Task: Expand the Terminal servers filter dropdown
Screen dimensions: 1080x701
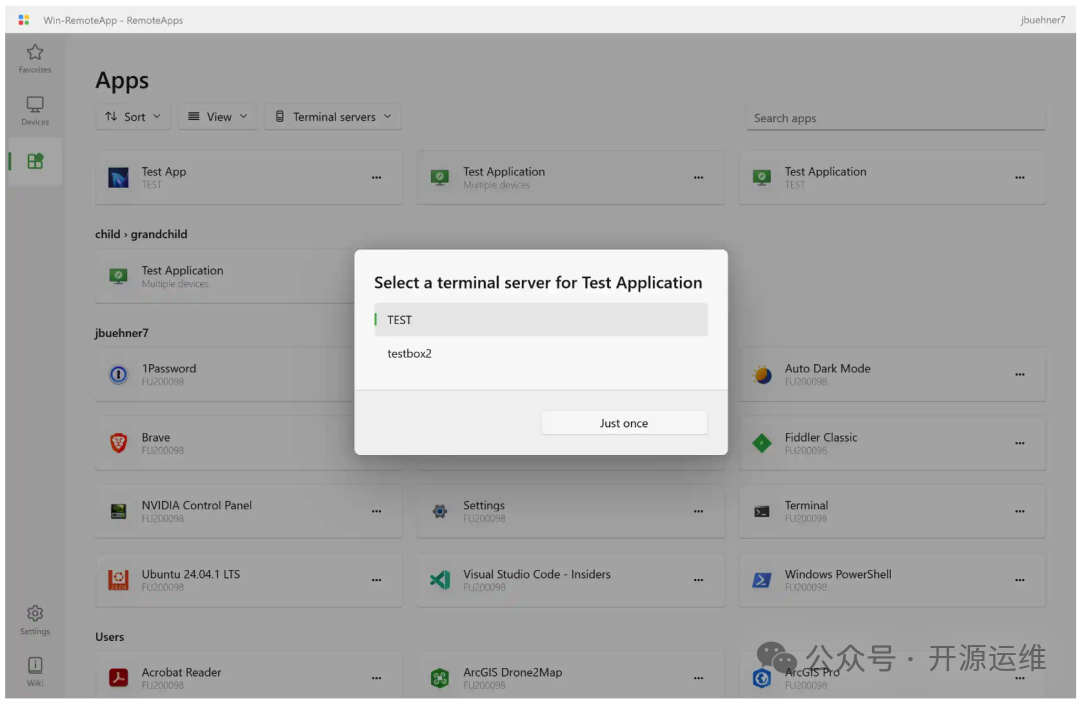Action: 333,117
